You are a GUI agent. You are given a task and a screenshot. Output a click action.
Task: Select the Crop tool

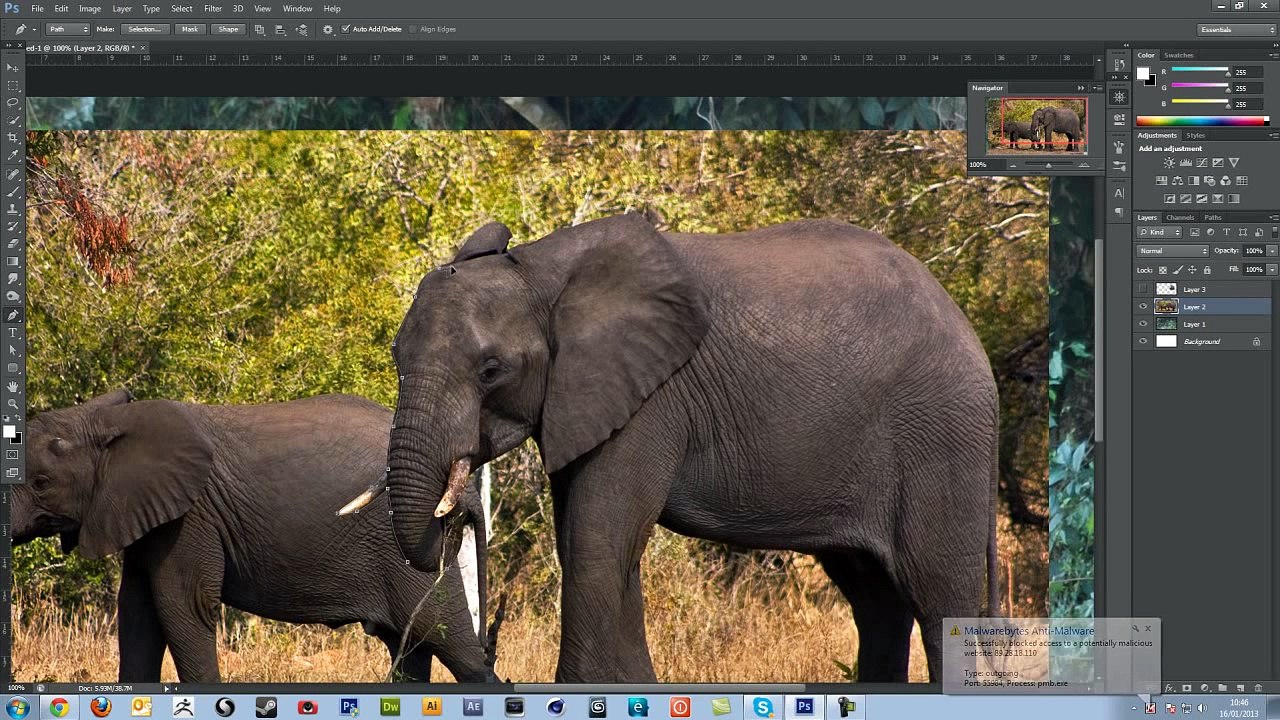(x=13, y=138)
